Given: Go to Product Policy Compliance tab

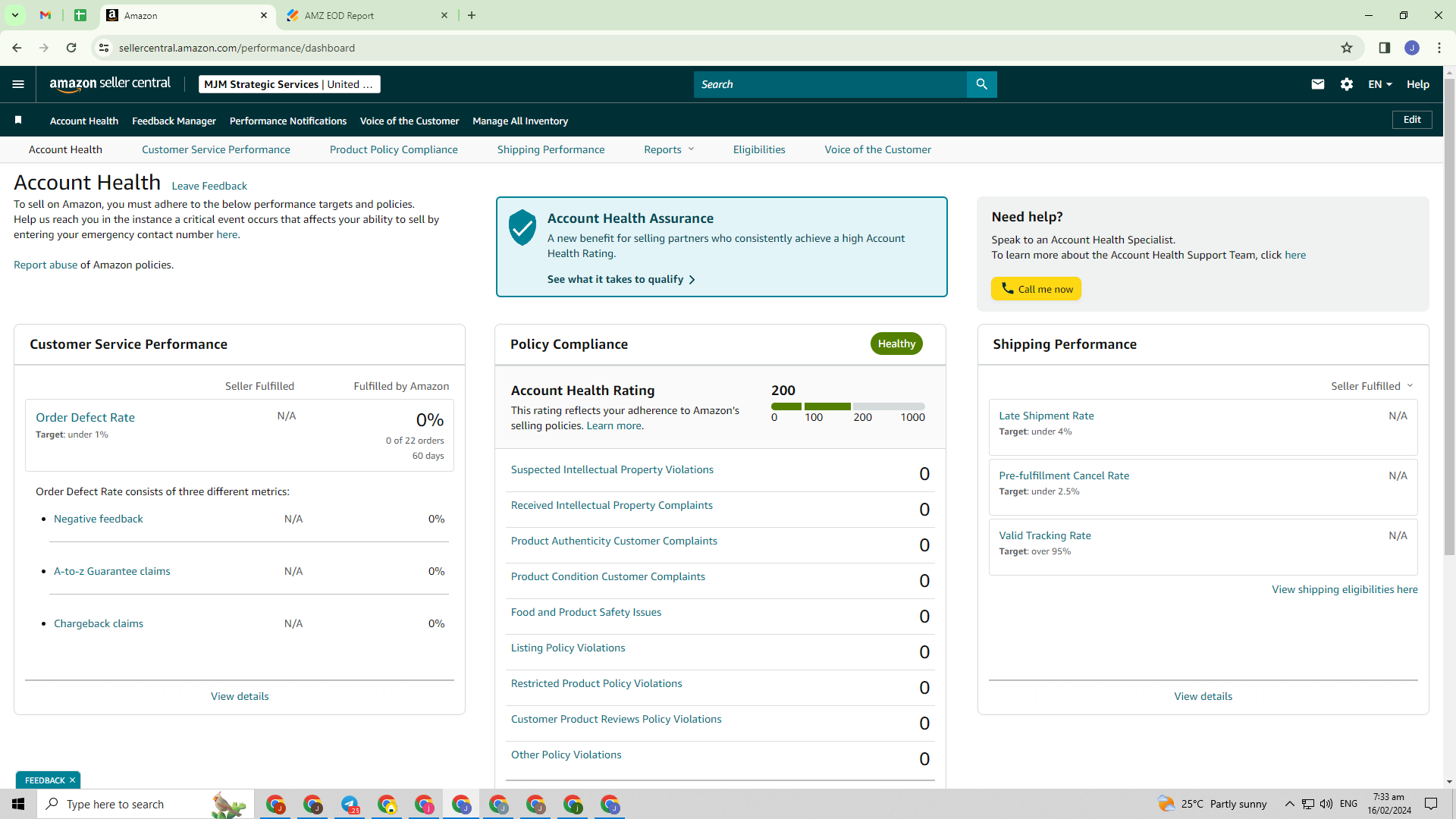Looking at the screenshot, I should pyautogui.click(x=394, y=149).
